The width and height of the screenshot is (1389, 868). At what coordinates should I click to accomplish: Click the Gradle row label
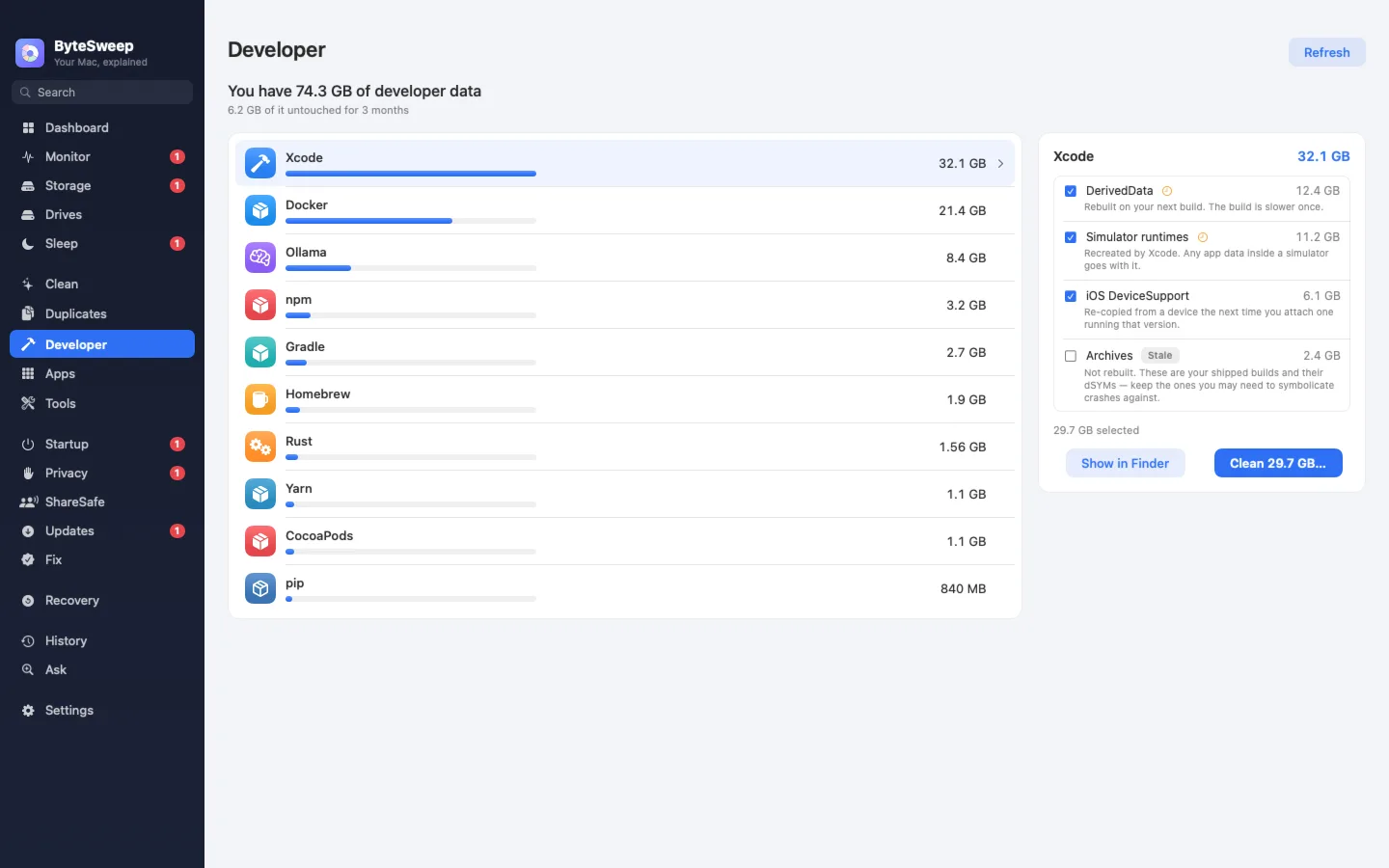(305, 346)
